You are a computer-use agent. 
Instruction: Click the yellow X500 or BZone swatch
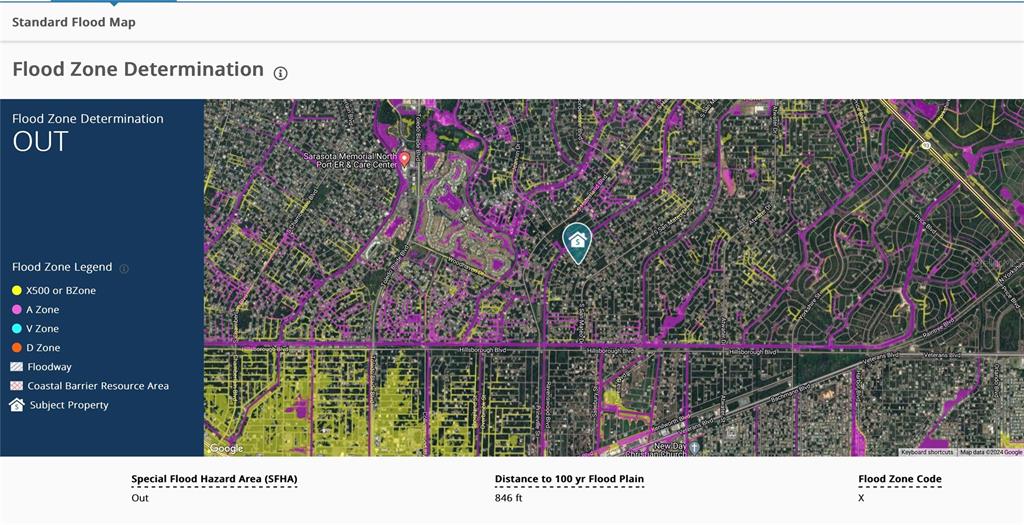(17, 291)
